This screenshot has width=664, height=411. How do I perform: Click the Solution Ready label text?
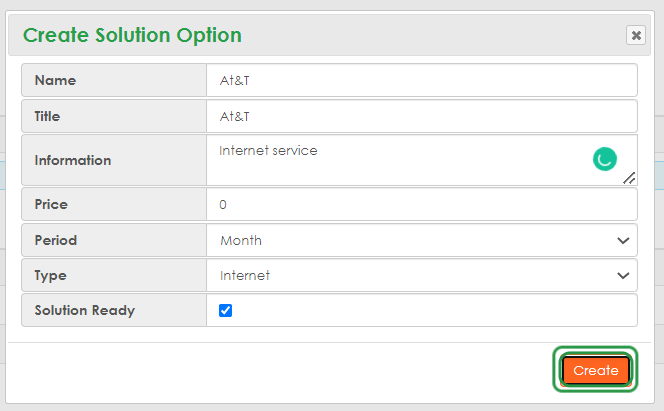[x=84, y=310]
